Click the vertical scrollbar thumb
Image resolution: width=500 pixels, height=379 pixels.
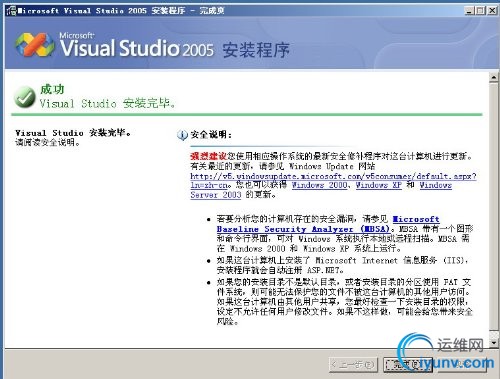pyautogui.click(x=494, y=206)
